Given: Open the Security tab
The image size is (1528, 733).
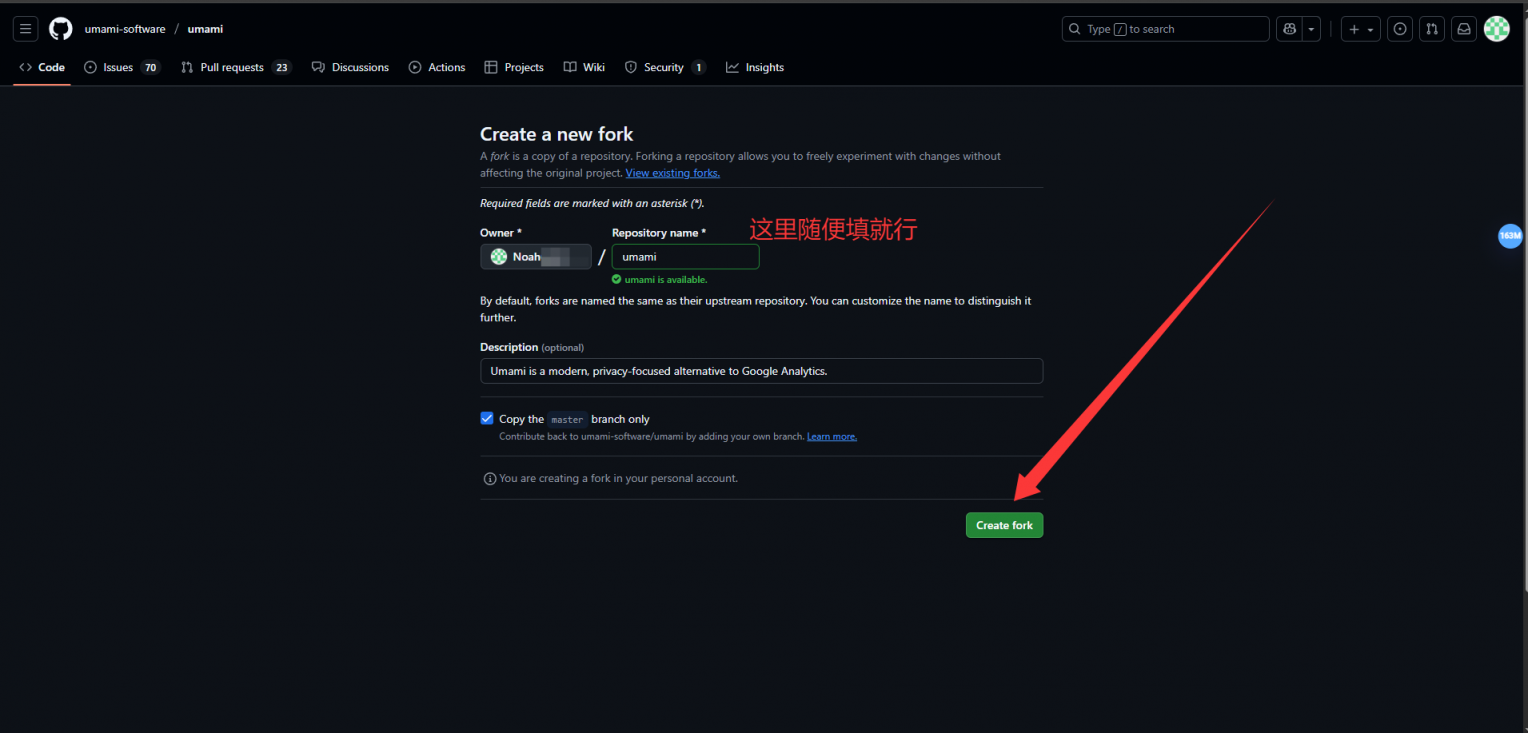Looking at the screenshot, I should (665, 67).
